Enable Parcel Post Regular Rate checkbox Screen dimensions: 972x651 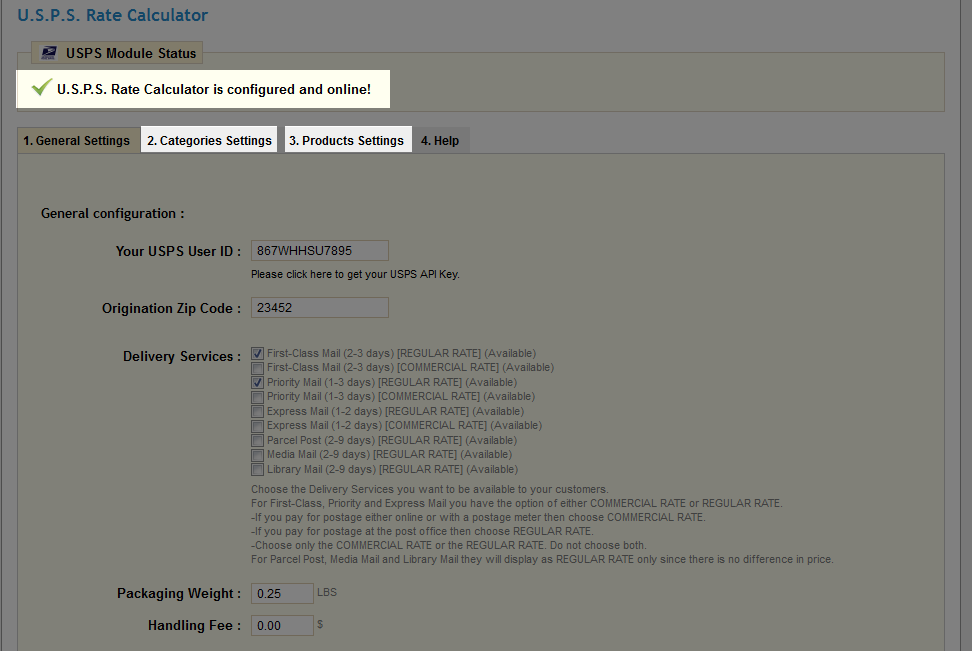tap(258, 441)
